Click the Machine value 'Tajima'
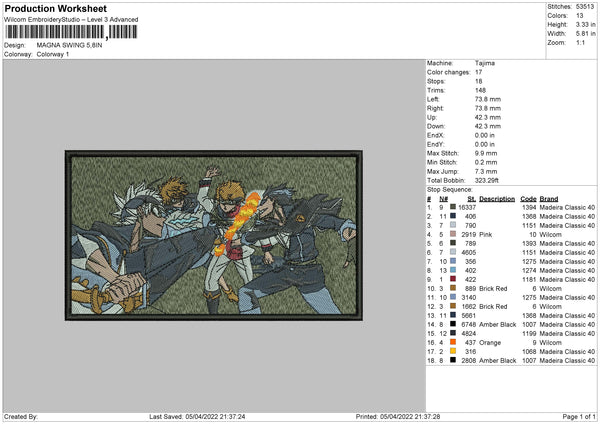Viewport: 600px width, 424px height. (x=485, y=63)
